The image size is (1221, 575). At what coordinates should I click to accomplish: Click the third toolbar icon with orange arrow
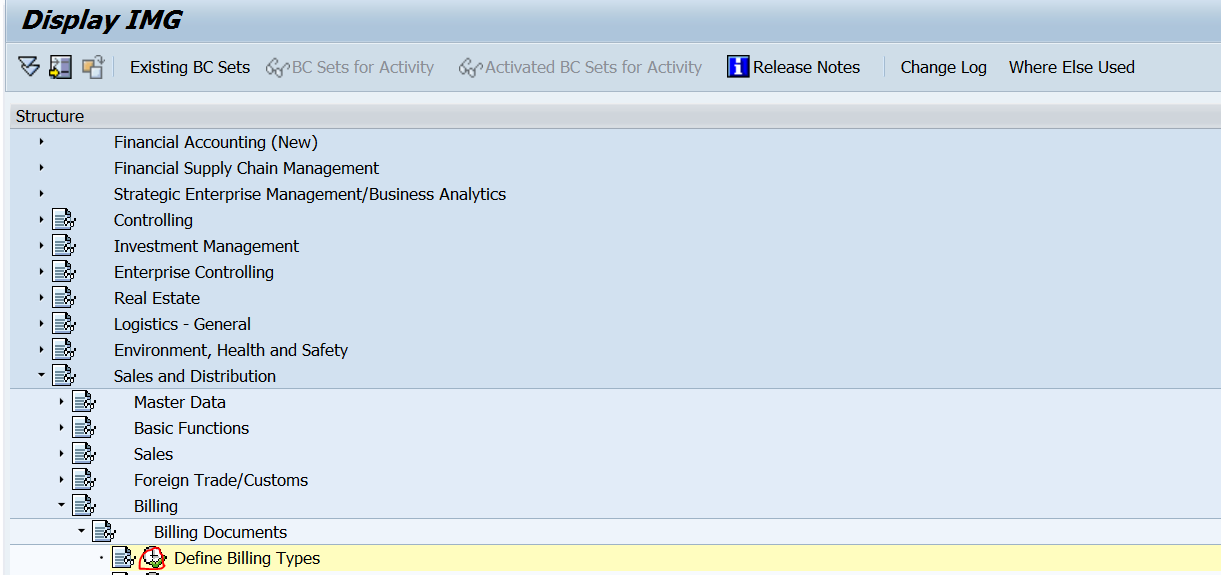click(x=93, y=67)
